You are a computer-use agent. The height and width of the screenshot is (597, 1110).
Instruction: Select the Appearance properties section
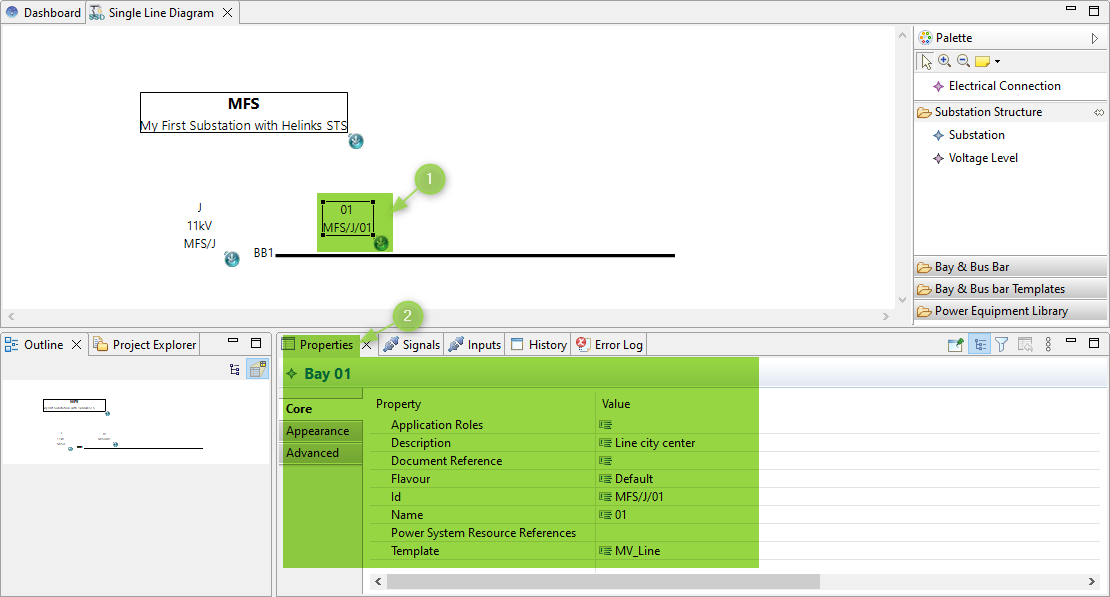tap(318, 431)
